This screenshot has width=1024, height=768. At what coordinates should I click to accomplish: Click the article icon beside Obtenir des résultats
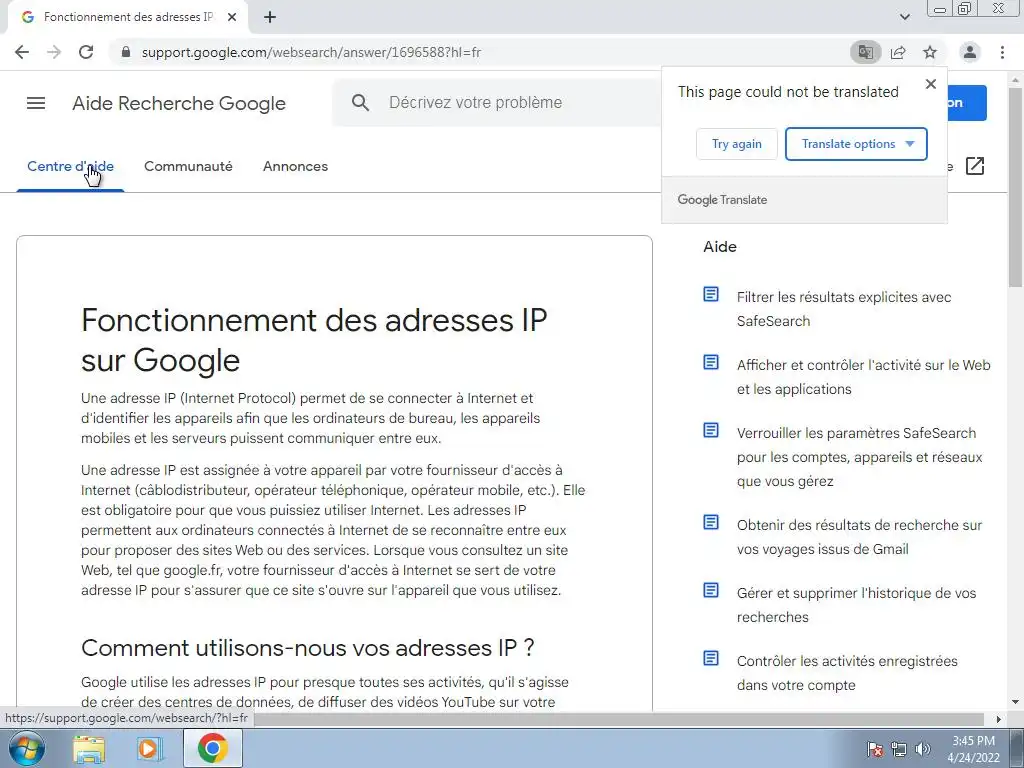click(x=711, y=522)
